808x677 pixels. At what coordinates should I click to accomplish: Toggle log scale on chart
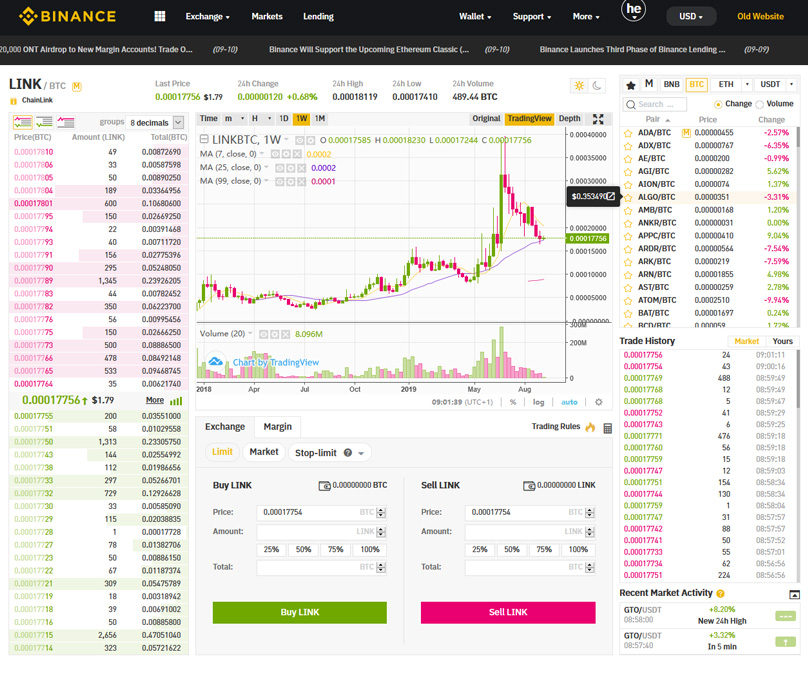538,402
